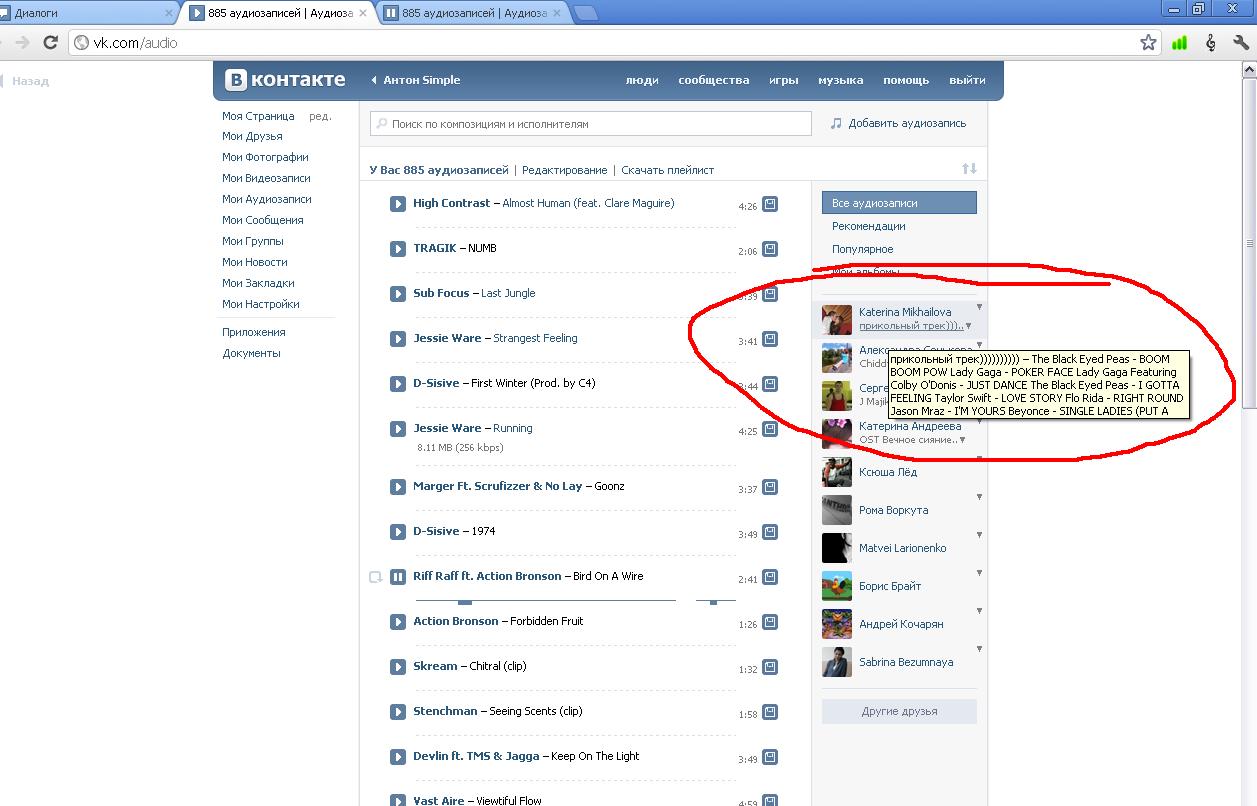
Task: Open музыка in top navigation
Action: point(840,80)
